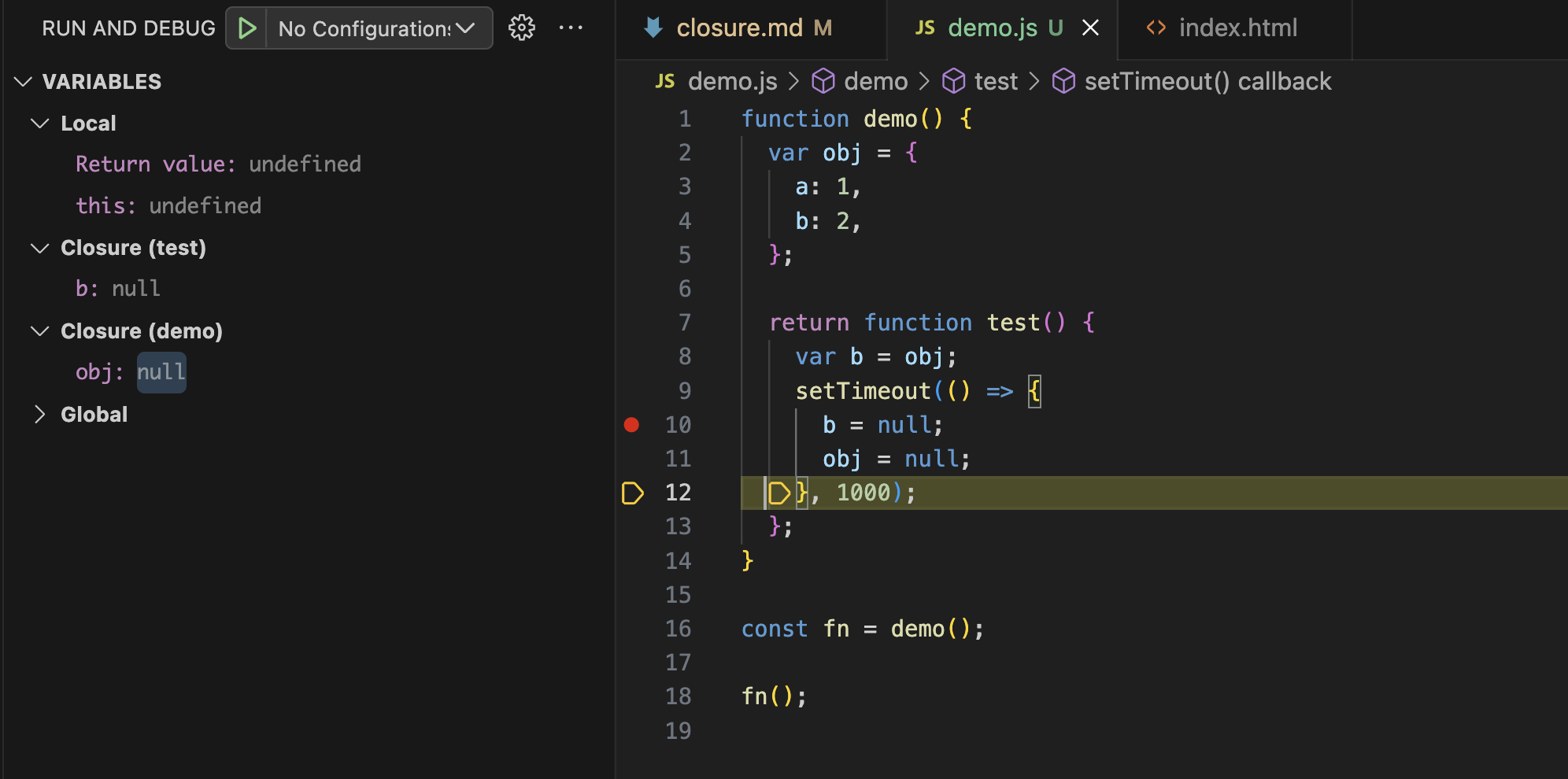Open the No Configurations dropdown

pyautogui.click(x=379, y=28)
